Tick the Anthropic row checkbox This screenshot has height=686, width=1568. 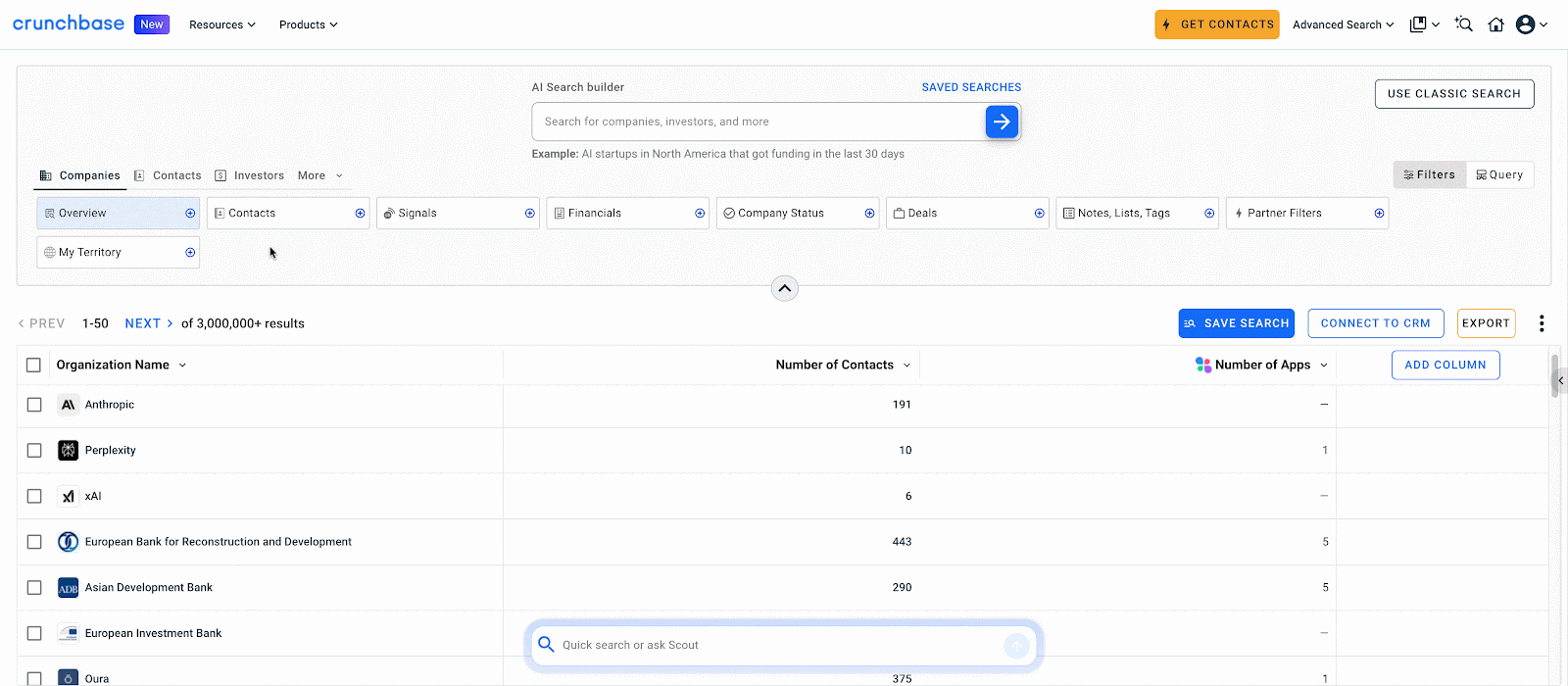coord(34,405)
